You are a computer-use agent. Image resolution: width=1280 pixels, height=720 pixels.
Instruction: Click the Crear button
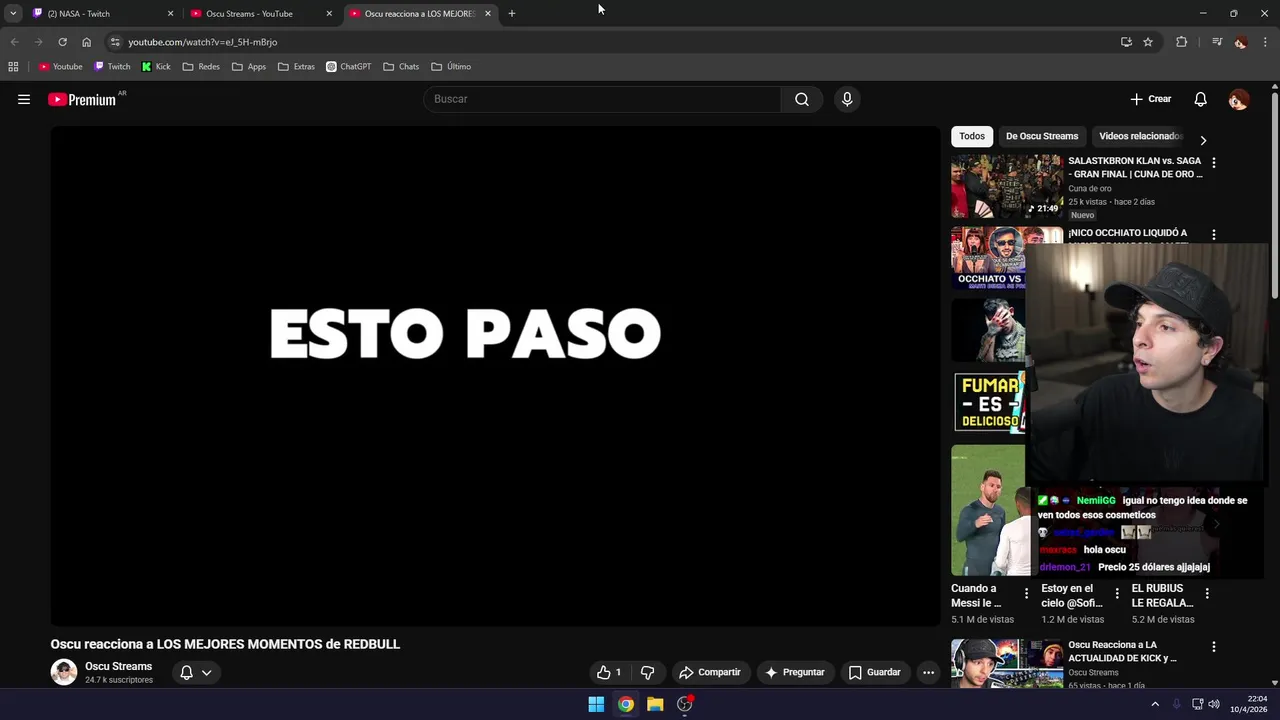tap(1150, 99)
